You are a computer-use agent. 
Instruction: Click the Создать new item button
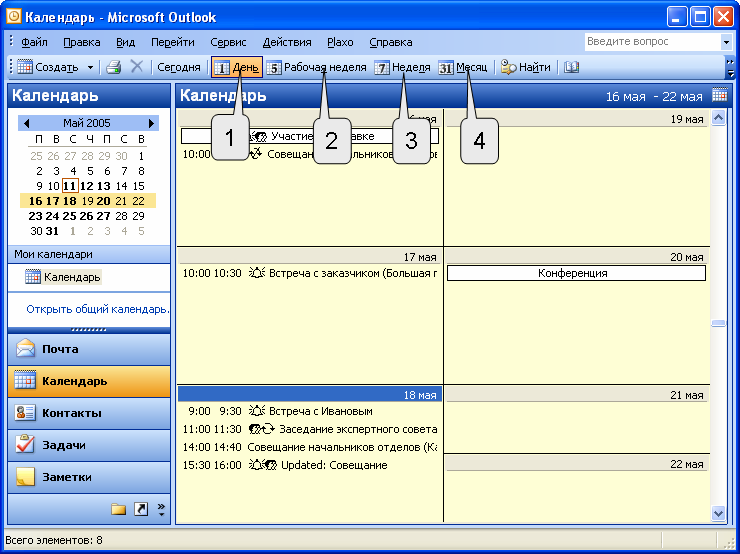(x=49, y=67)
